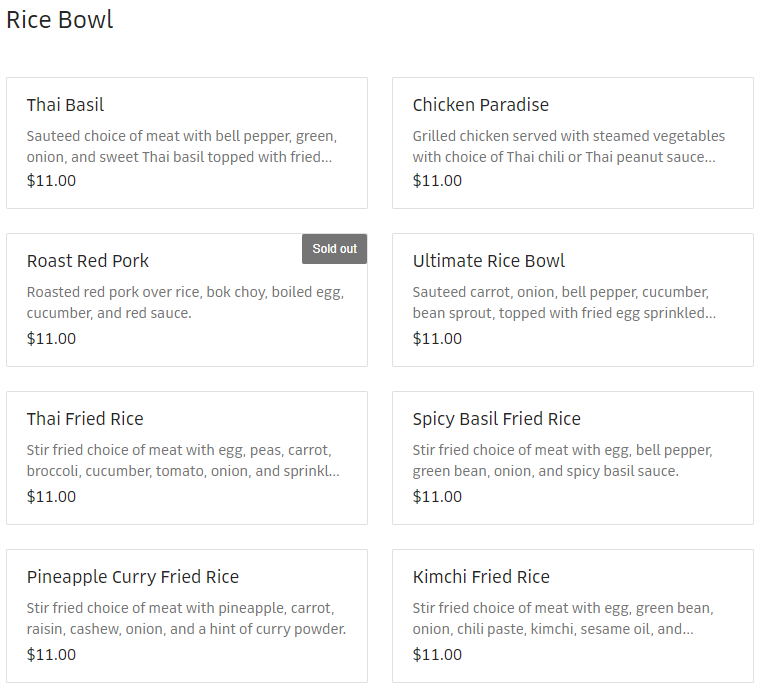This screenshot has width=763, height=698.
Task: Click the Thai Basil description text
Action: click(181, 146)
